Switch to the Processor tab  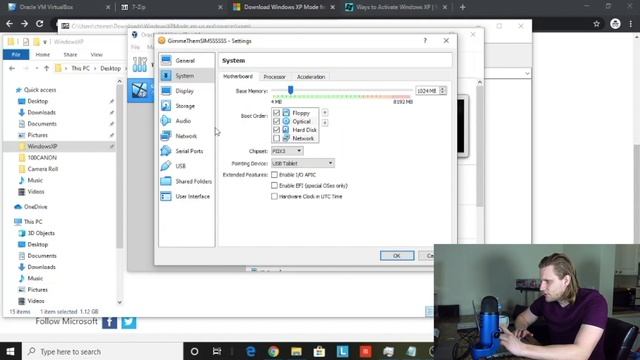[x=274, y=77]
